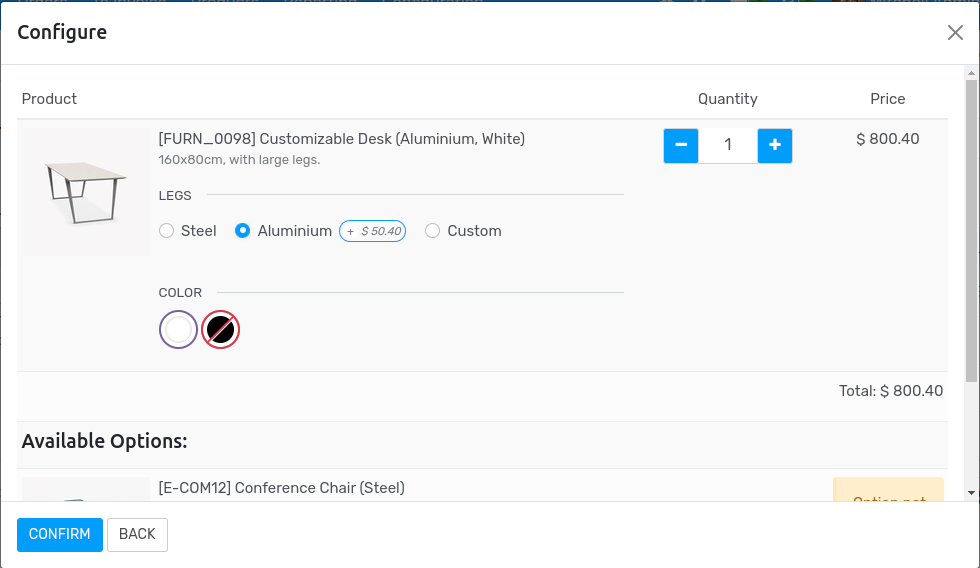Click the Customizable Desk product image
The image size is (980, 568).
(x=84, y=192)
